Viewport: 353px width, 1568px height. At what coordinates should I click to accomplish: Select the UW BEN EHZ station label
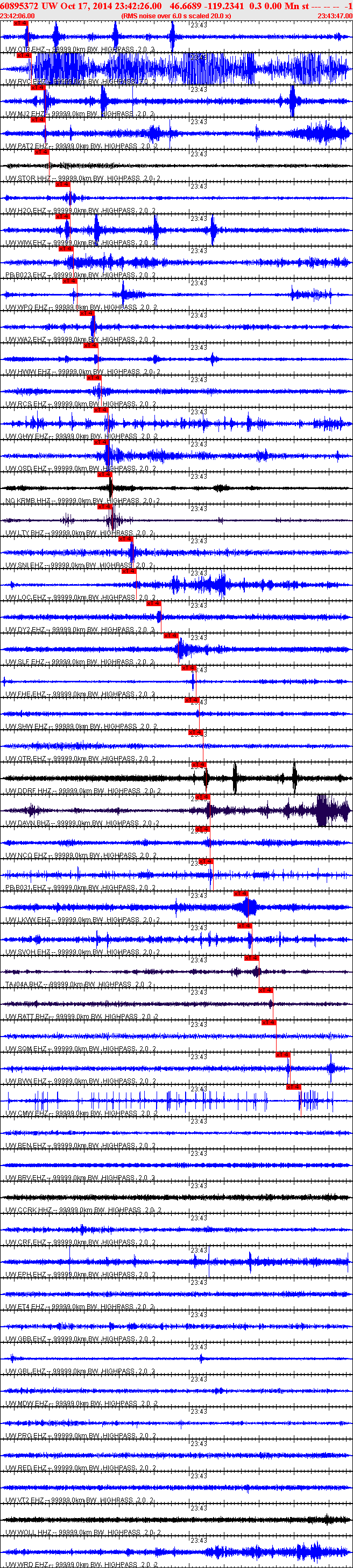pyautogui.click(x=81, y=1146)
